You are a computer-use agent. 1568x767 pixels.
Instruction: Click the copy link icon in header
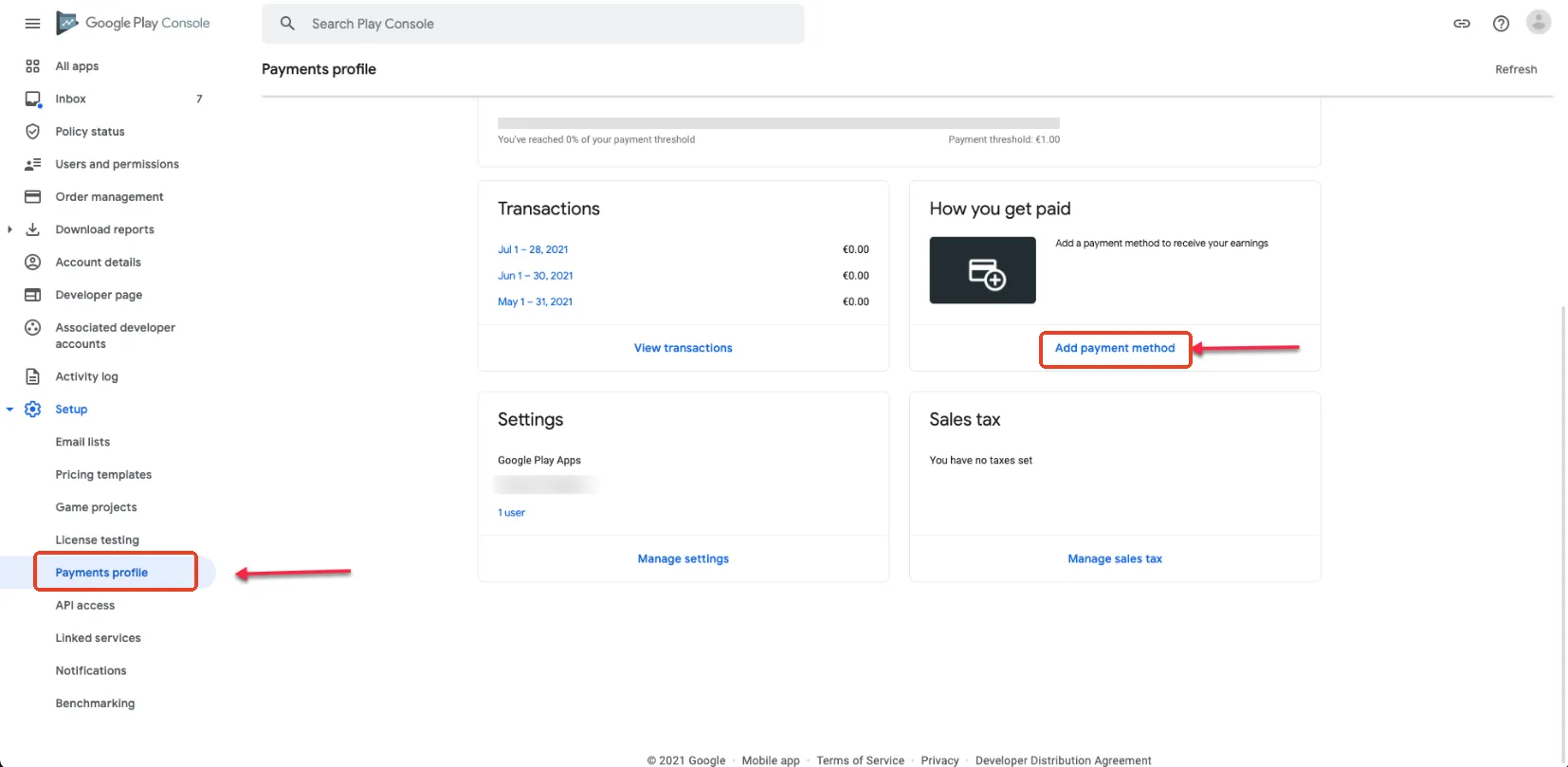[x=1462, y=24]
